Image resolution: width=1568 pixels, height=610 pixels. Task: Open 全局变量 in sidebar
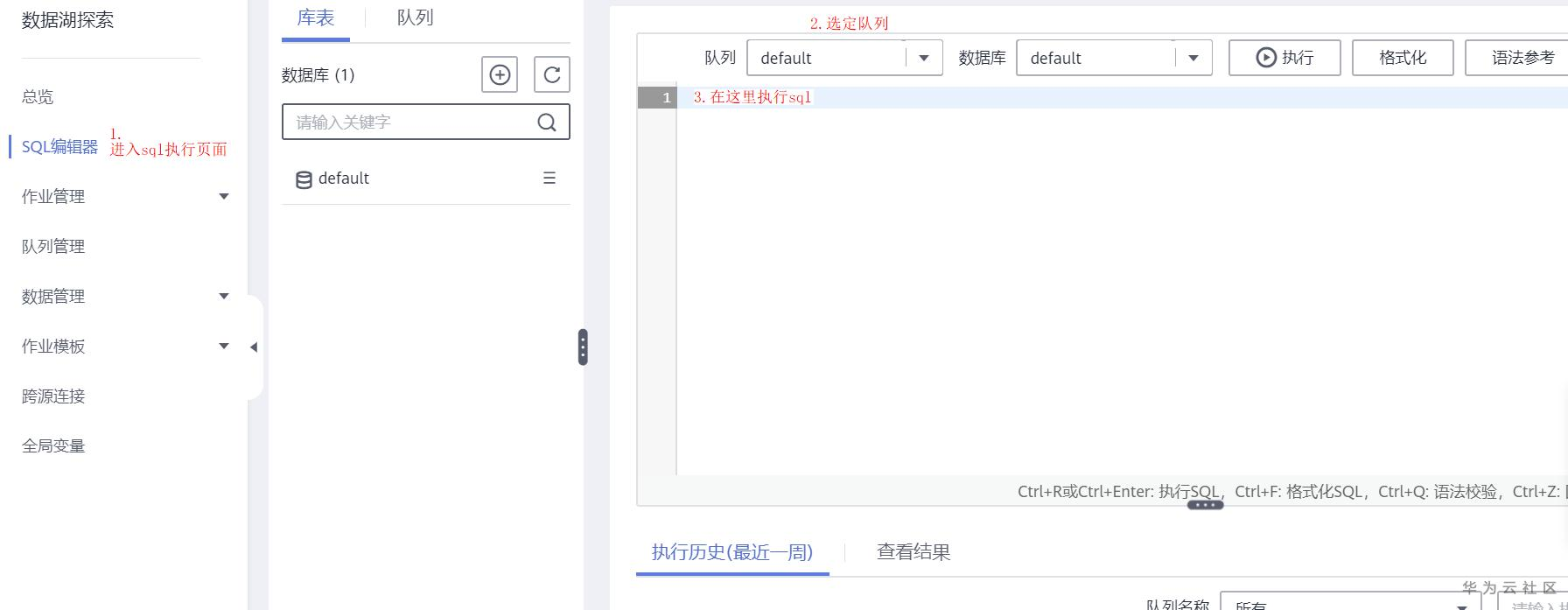tap(53, 445)
